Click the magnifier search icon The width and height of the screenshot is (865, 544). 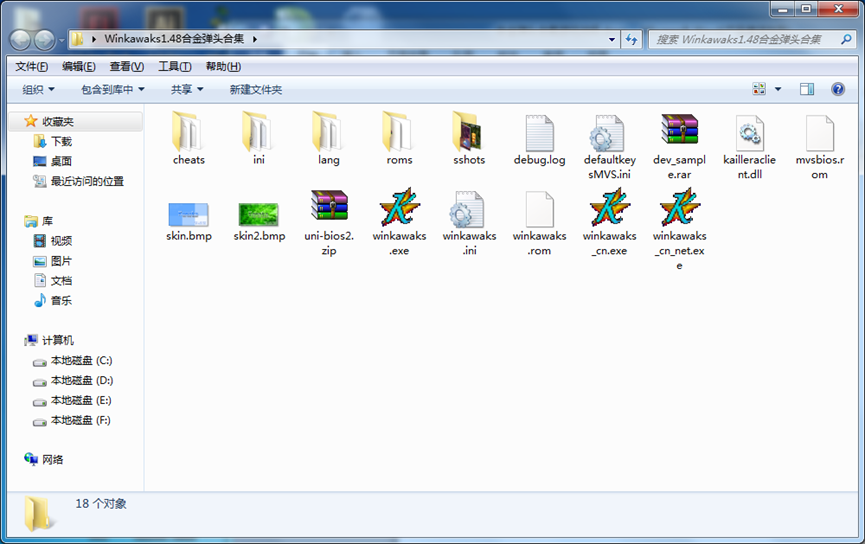pos(846,39)
